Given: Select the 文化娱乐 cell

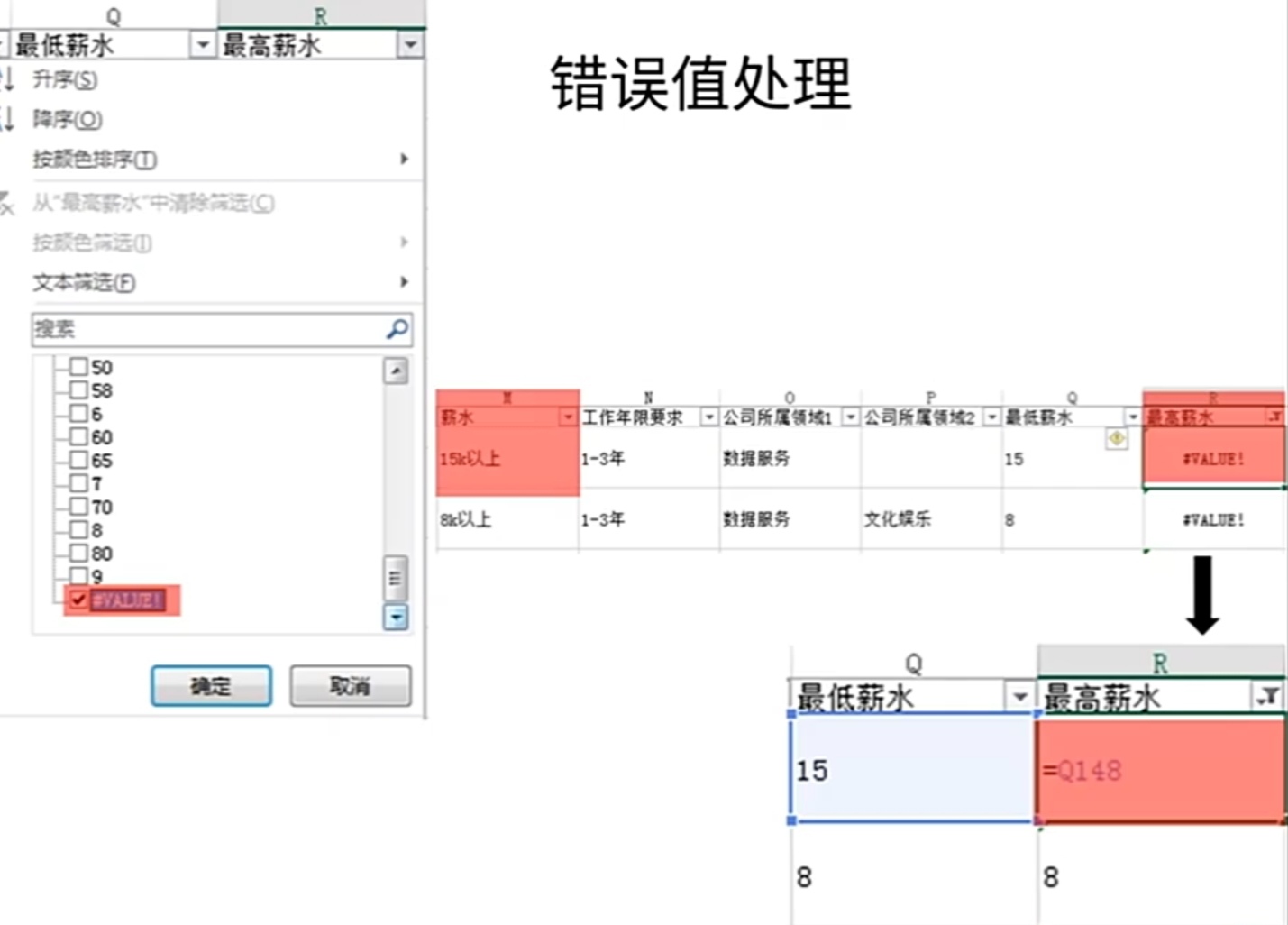Looking at the screenshot, I should (931, 519).
